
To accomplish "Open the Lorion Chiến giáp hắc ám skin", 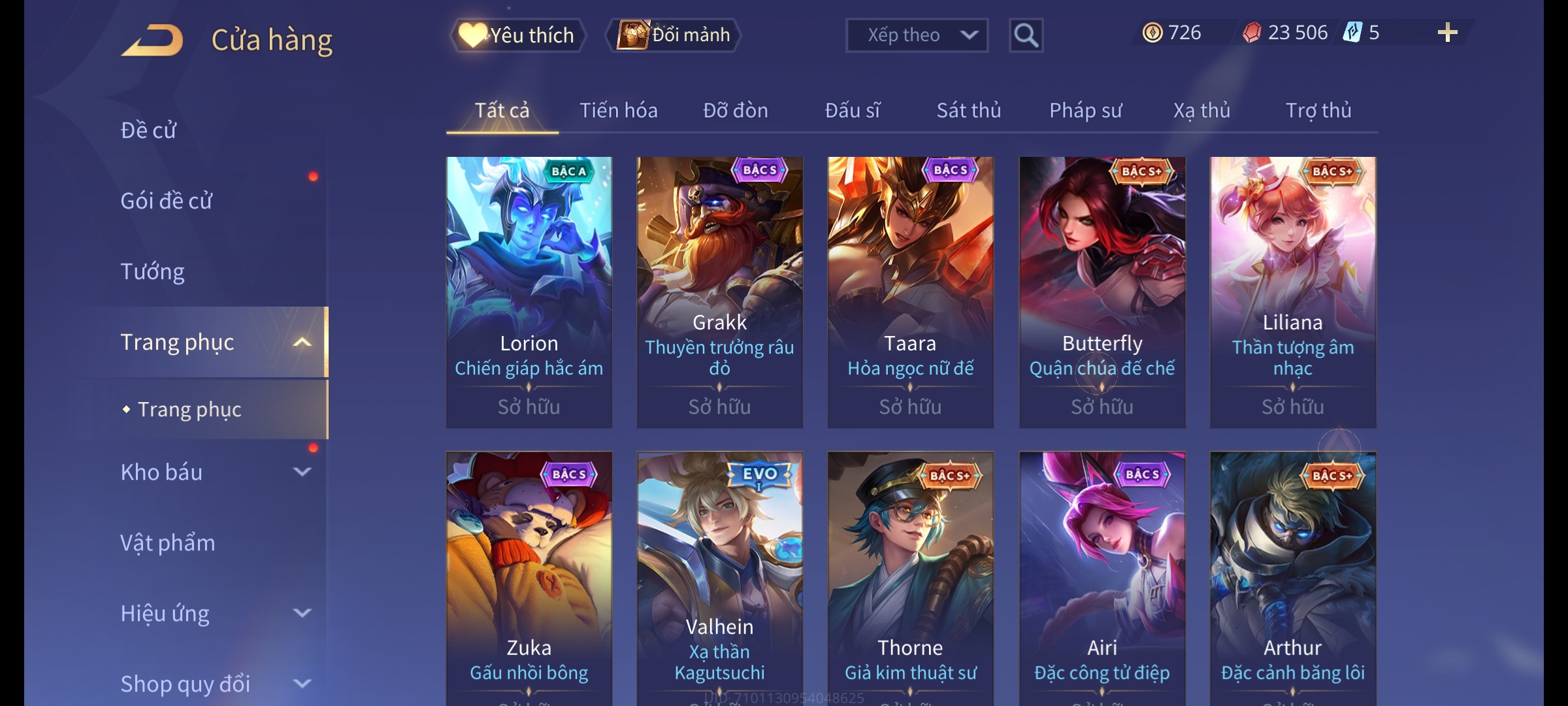I will (x=529, y=292).
